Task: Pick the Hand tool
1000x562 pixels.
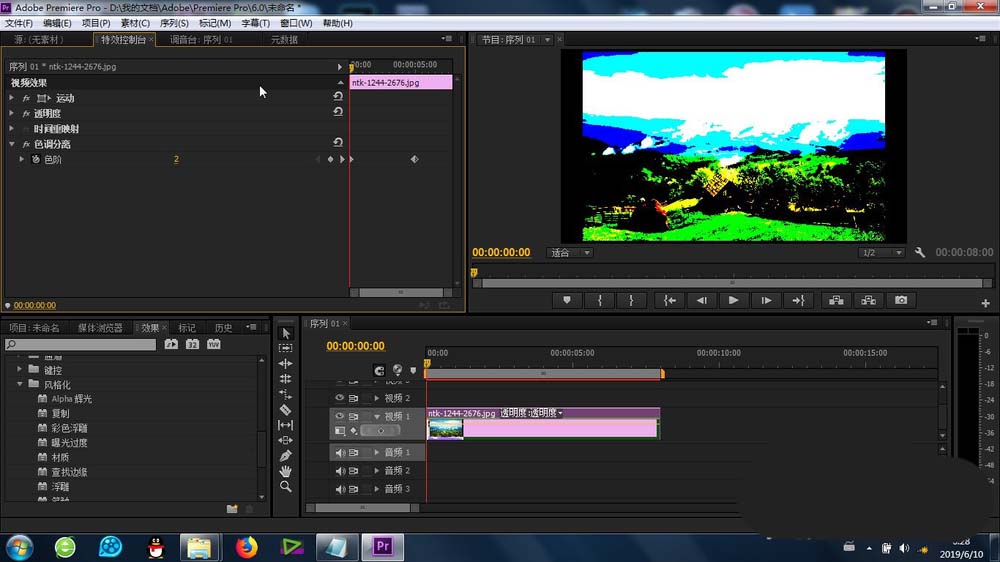Action: [x=285, y=471]
